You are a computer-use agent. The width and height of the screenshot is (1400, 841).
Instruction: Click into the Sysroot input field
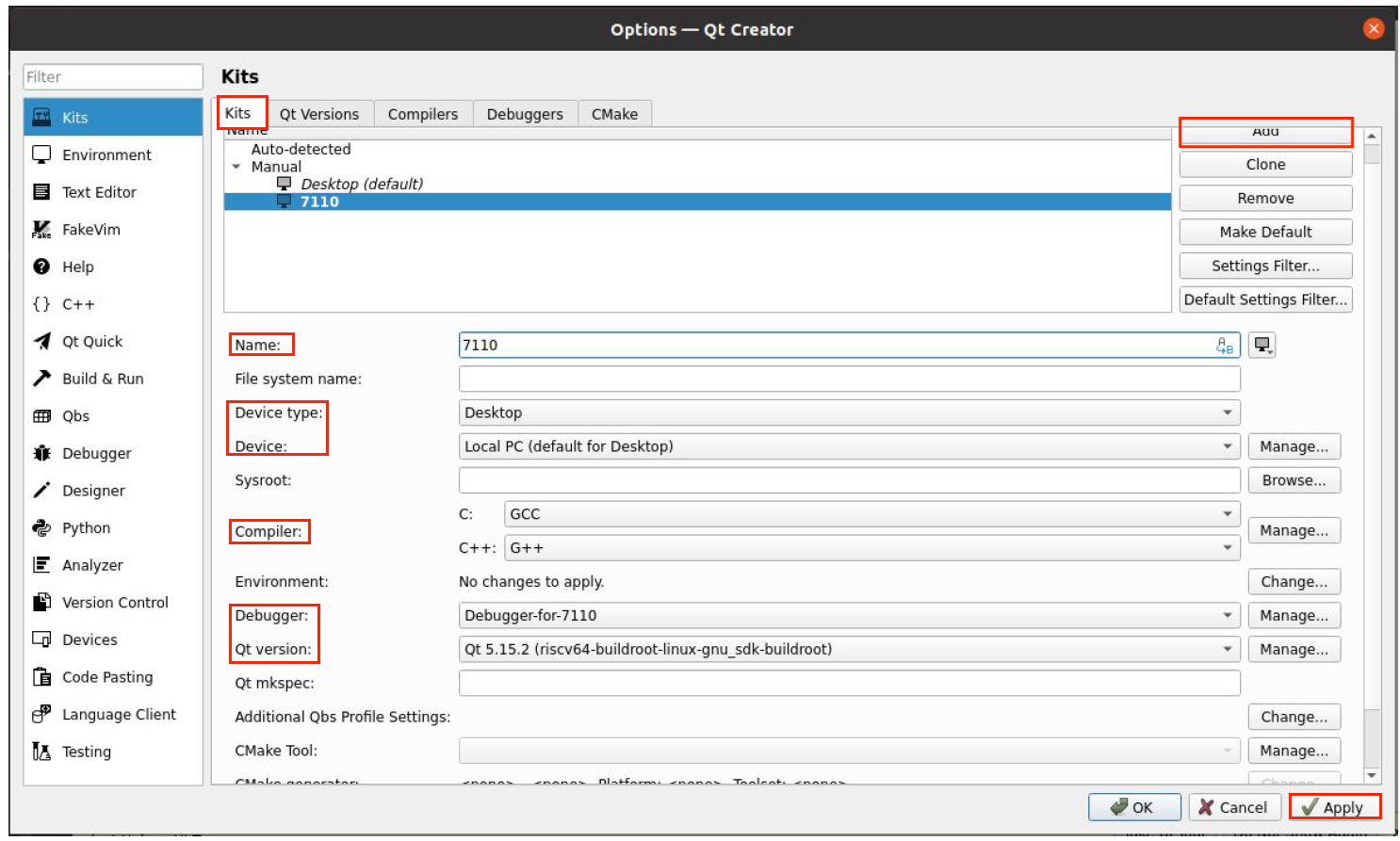tap(848, 480)
